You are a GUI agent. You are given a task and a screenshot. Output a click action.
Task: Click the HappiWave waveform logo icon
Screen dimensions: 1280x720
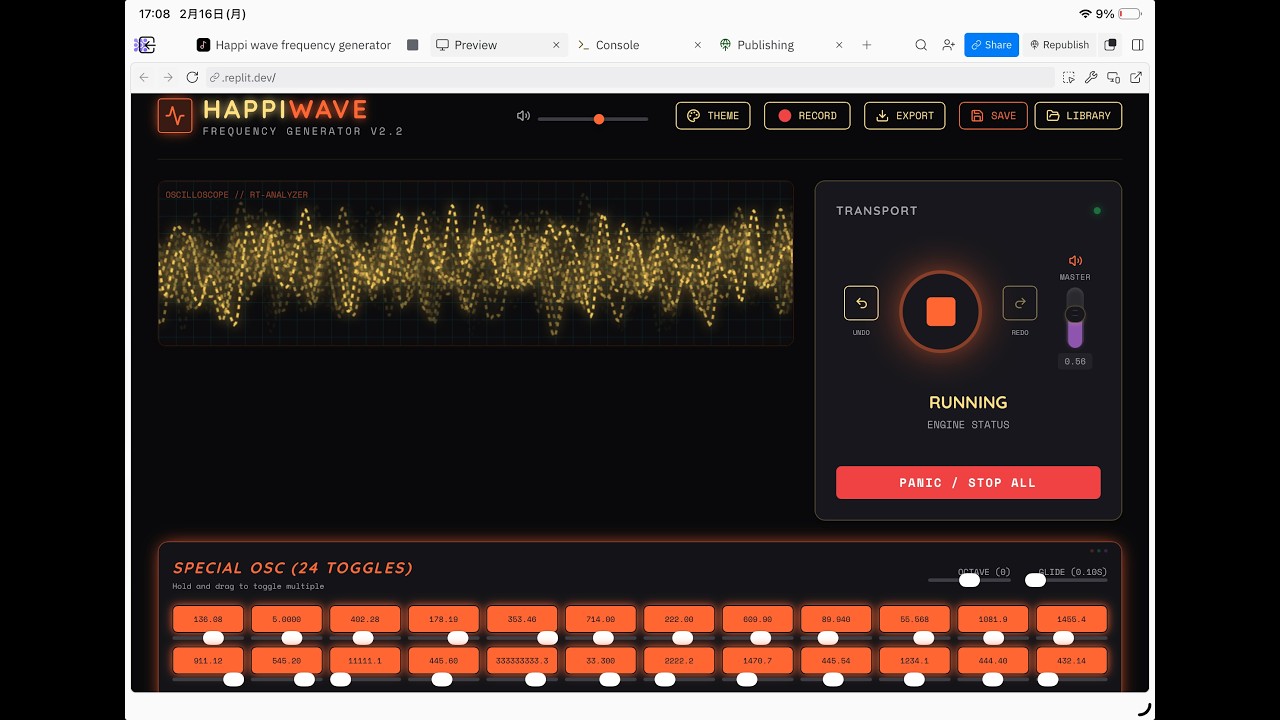[x=175, y=116]
